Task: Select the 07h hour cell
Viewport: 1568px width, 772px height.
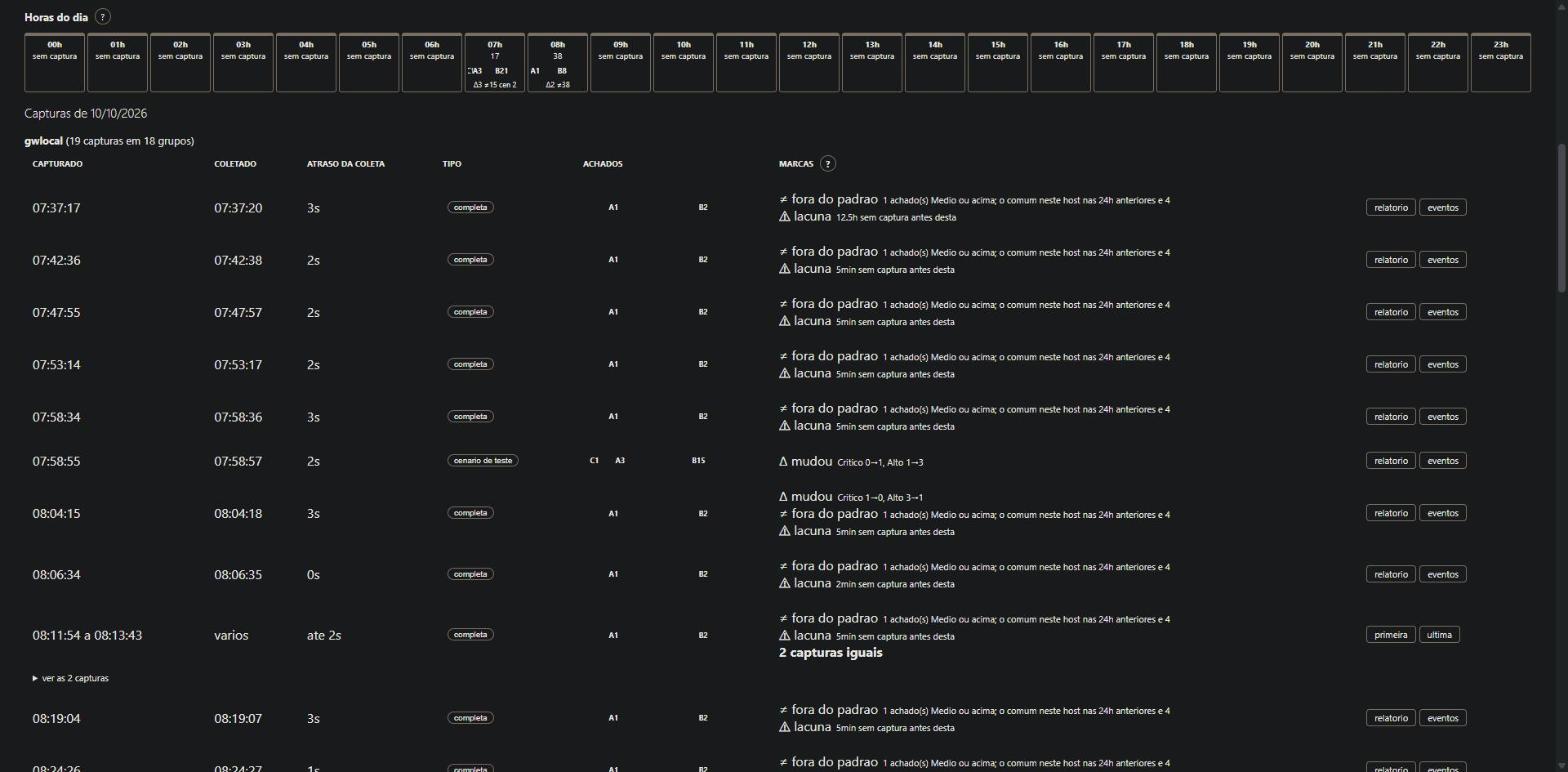Action: [x=495, y=63]
